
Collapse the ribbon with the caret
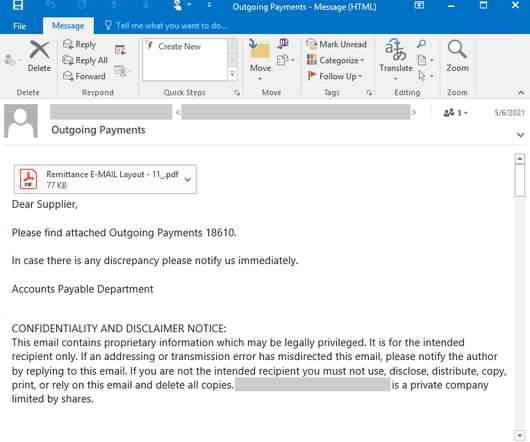[x=521, y=92]
